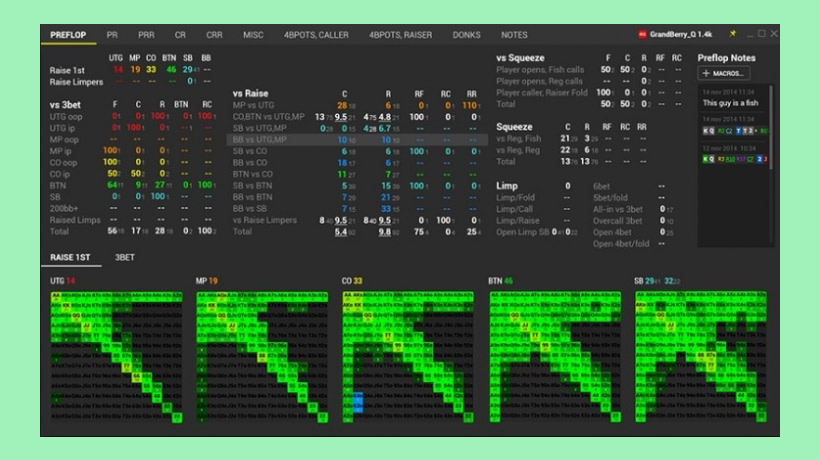
Task: Click the 'Open Limp SB' stat label
Action: pyautogui.click(x=522, y=232)
